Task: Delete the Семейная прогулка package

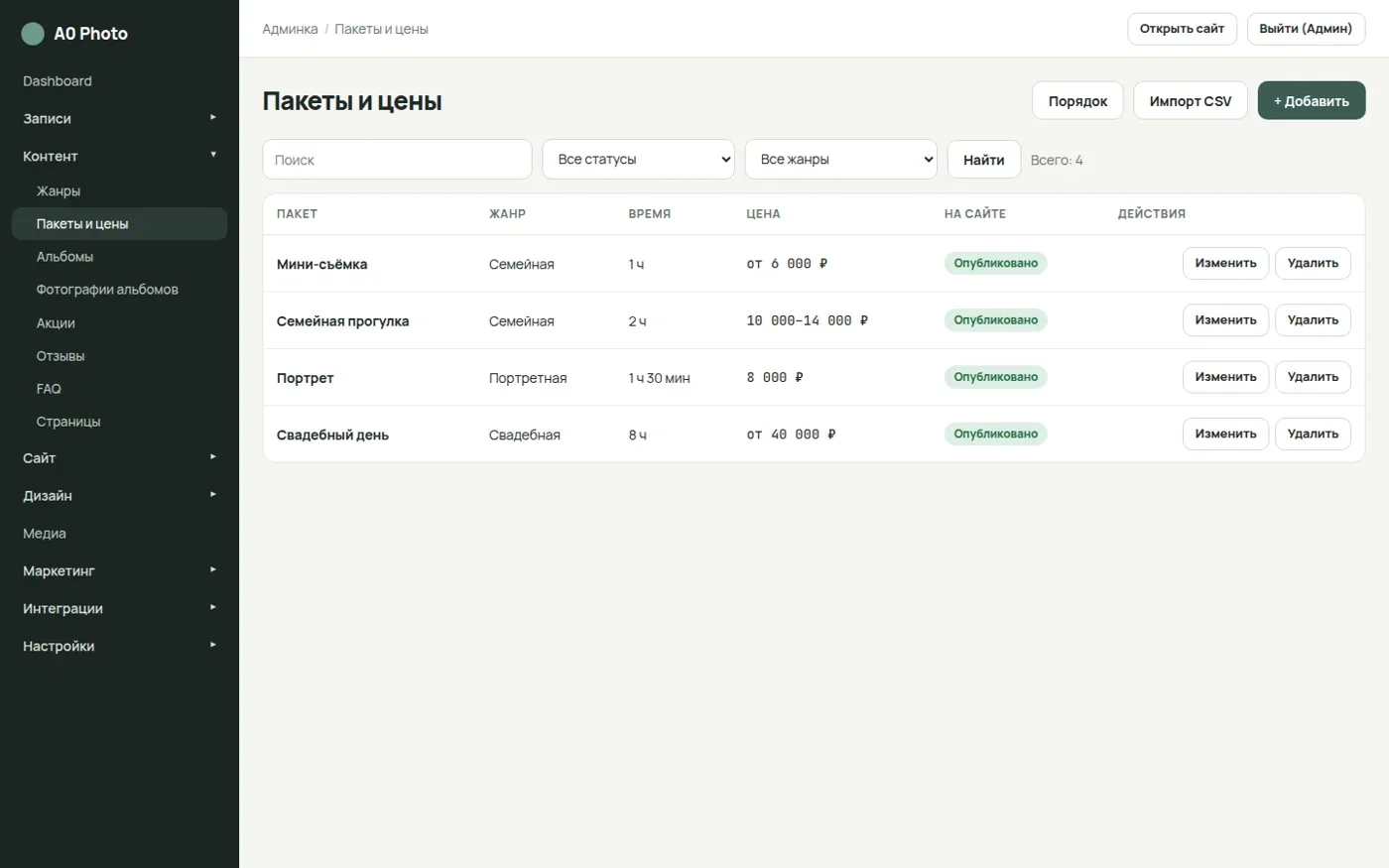Action: pos(1313,320)
